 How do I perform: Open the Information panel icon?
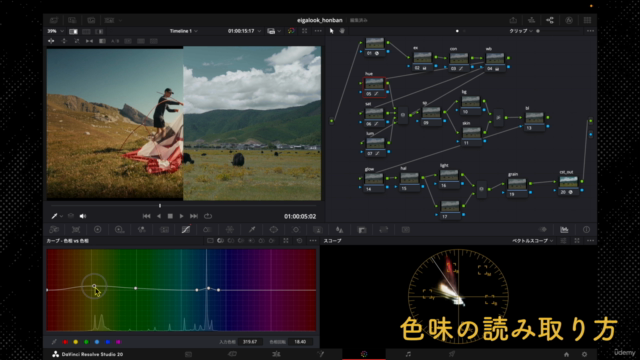pyautogui.click(x=586, y=230)
